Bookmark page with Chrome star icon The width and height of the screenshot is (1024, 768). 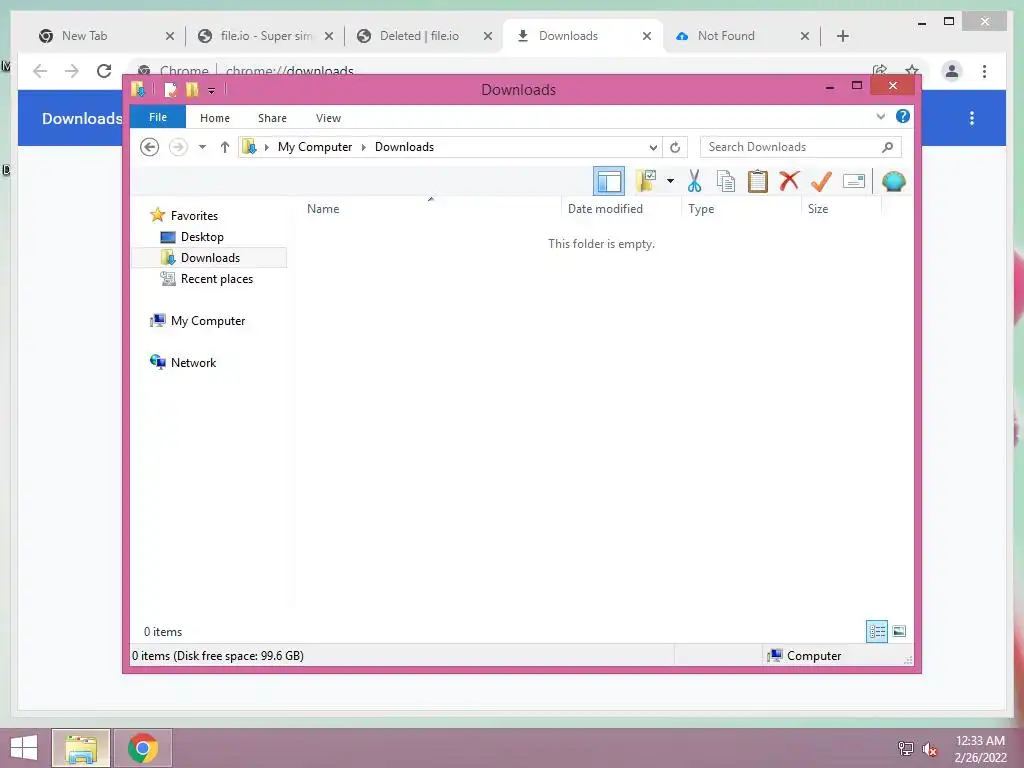[912, 70]
